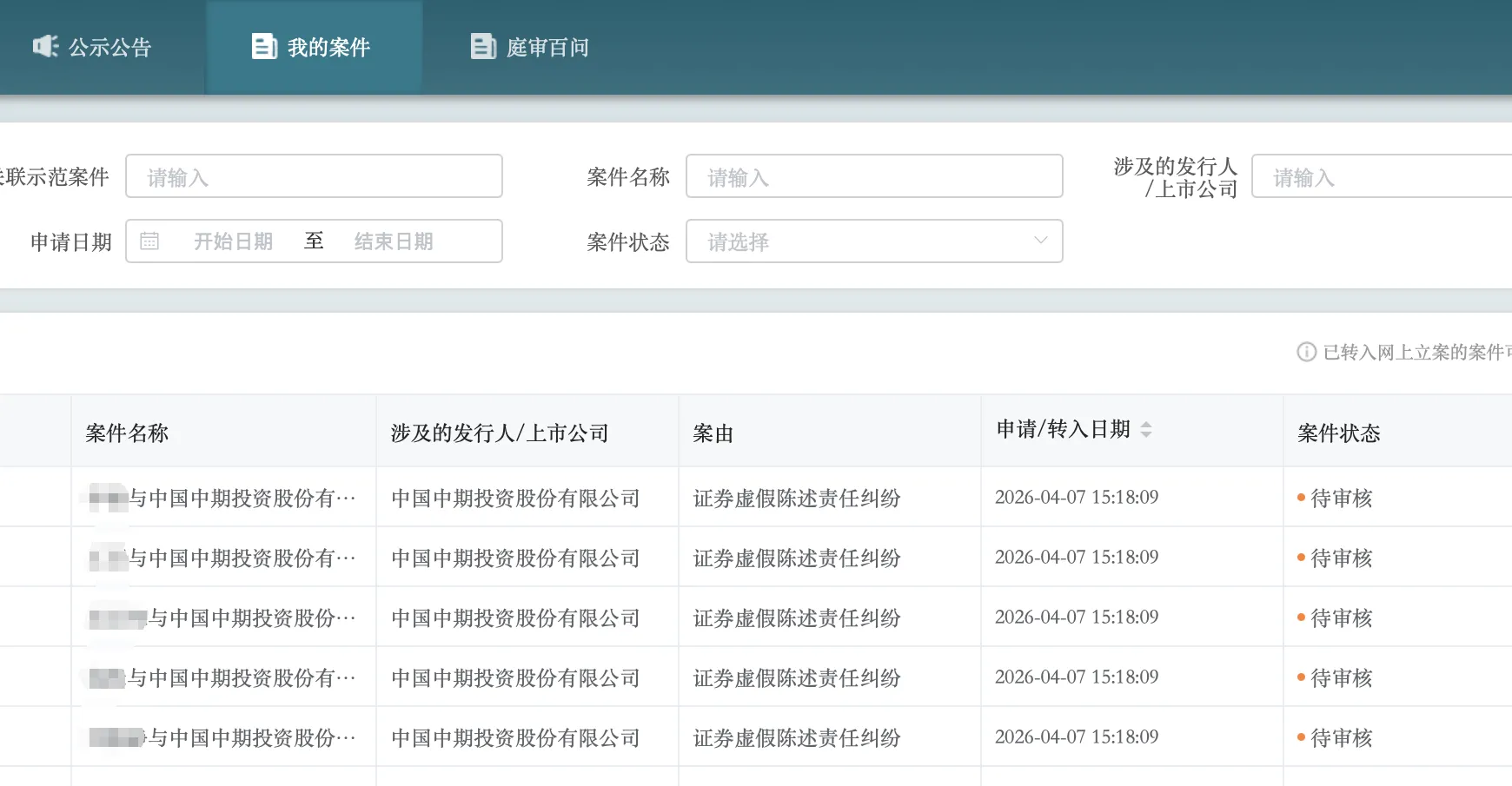This screenshot has width=1512, height=786.
Task: Click the megaphone icon on 公示公告 tab
Action: pos(45,47)
